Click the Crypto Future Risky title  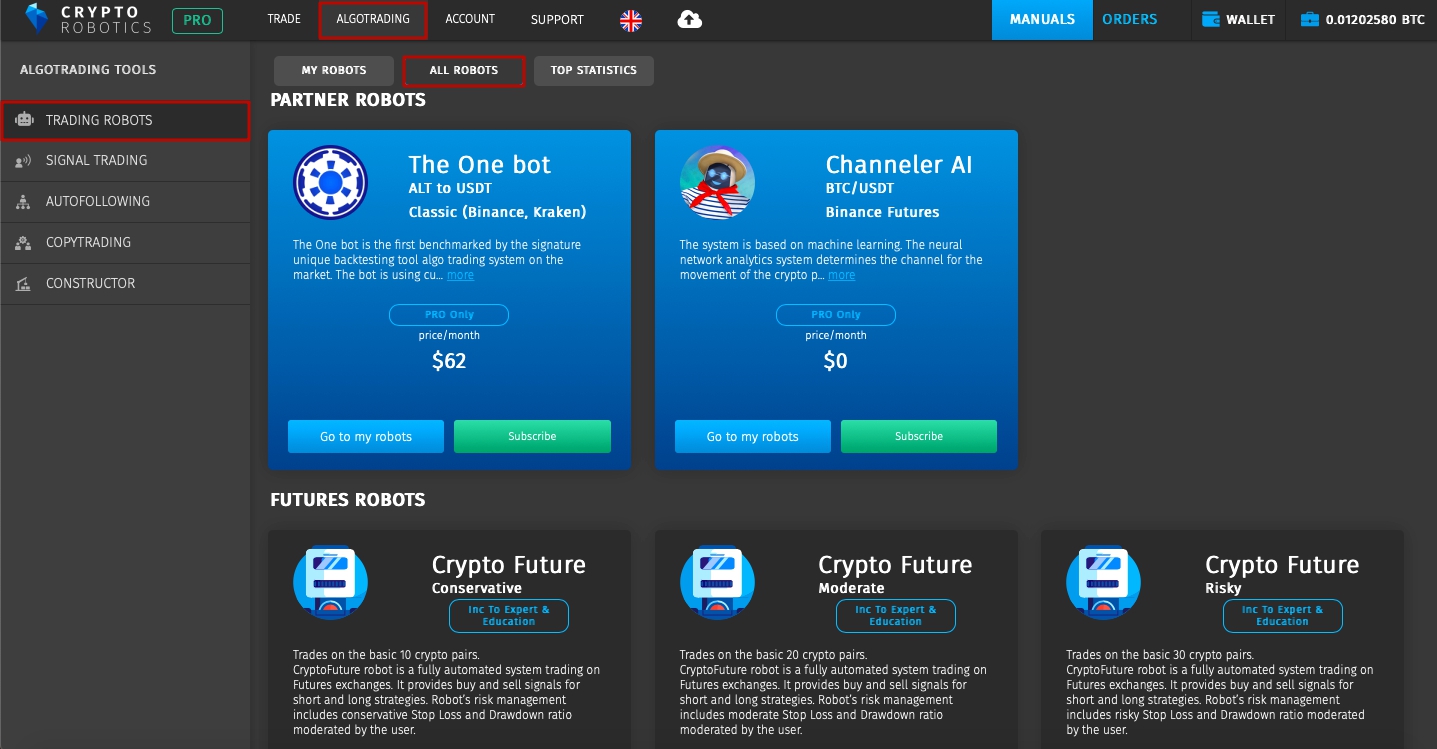click(1282, 565)
